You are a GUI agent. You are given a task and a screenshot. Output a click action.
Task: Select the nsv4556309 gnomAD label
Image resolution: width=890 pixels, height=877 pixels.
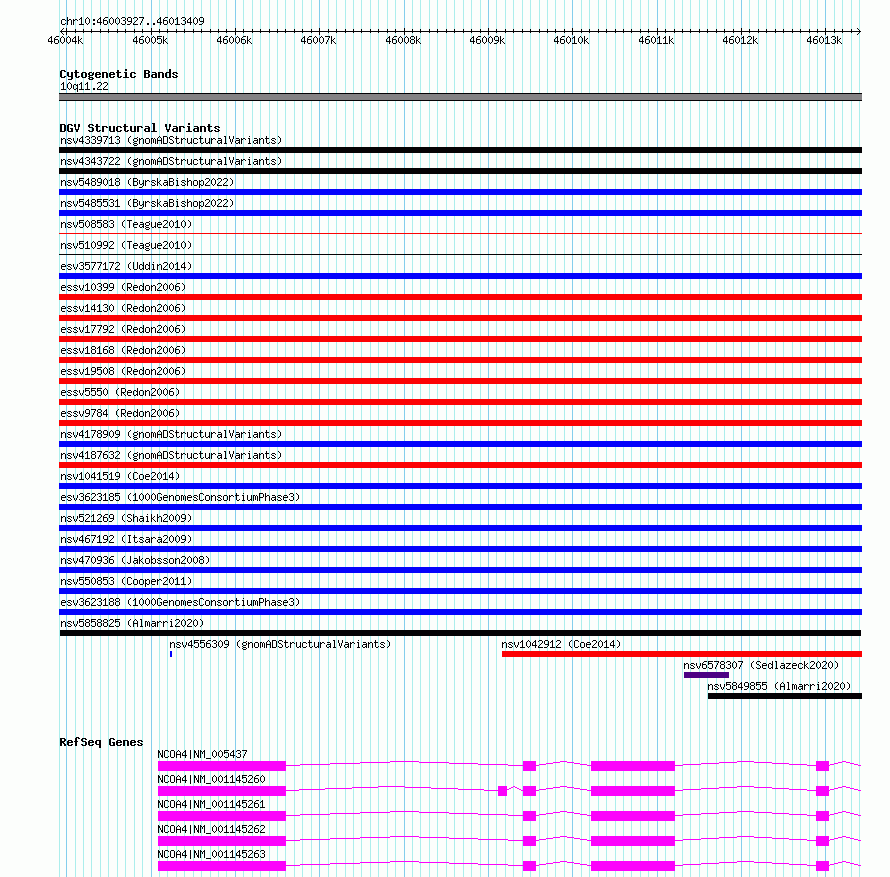click(x=280, y=644)
